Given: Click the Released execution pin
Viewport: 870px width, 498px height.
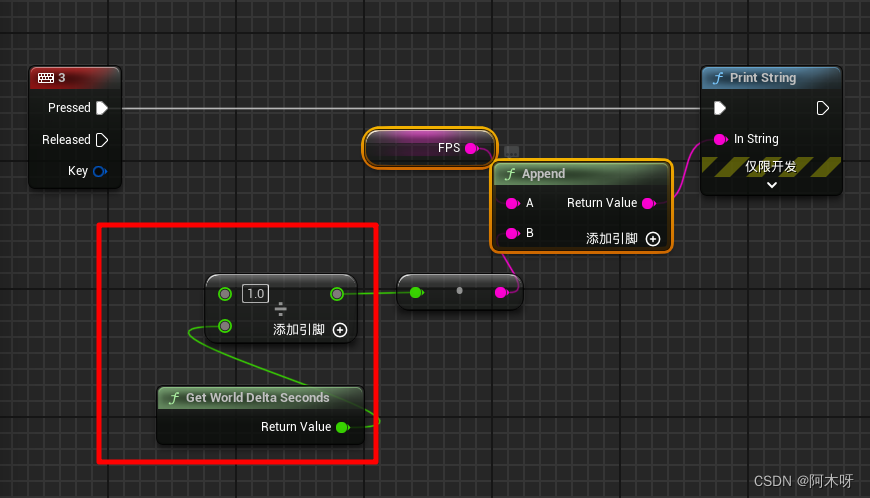Looking at the screenshot, I should [x=102, y=140].
